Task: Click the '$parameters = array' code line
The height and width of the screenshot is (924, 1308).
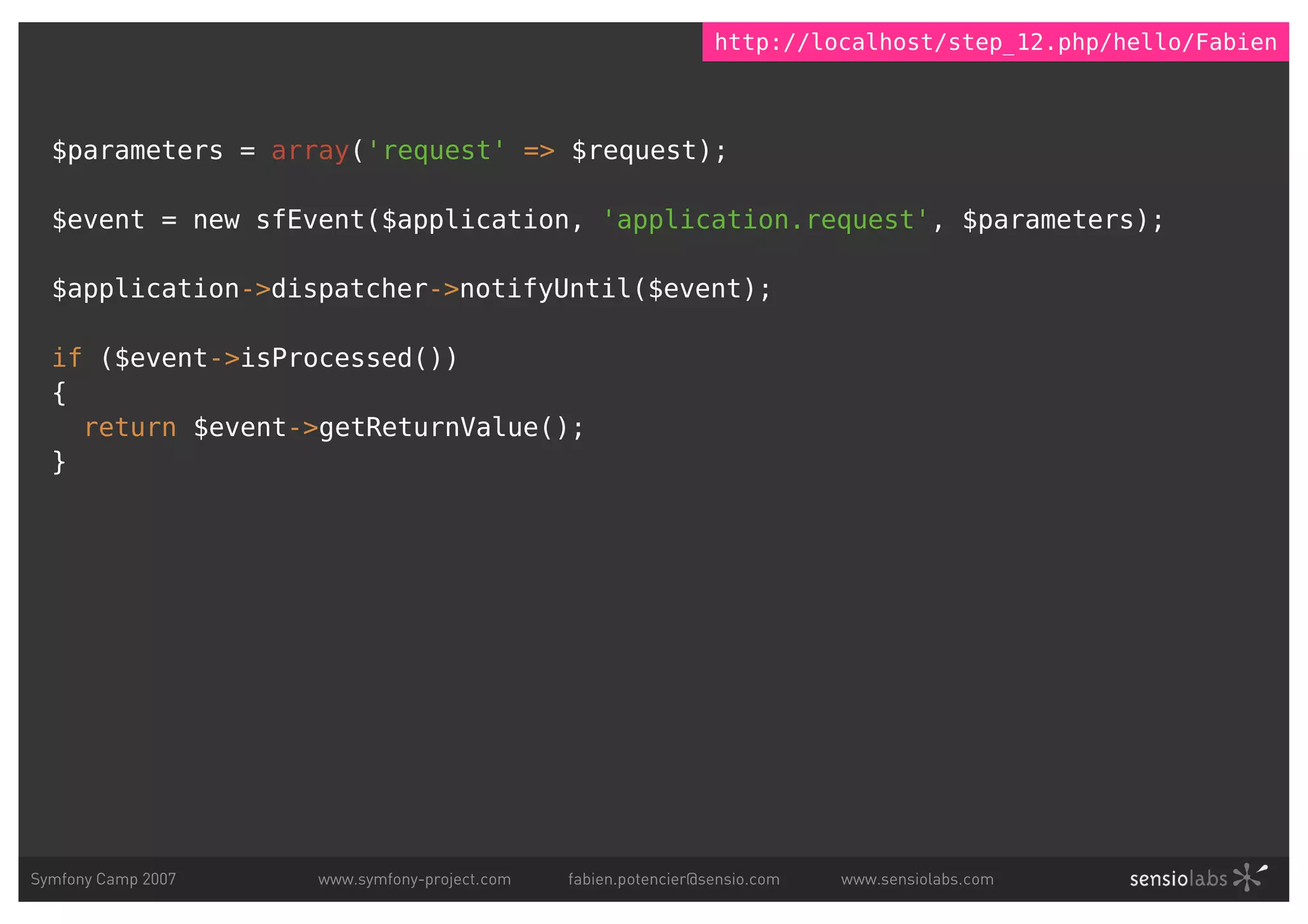Action: (389, 151)
